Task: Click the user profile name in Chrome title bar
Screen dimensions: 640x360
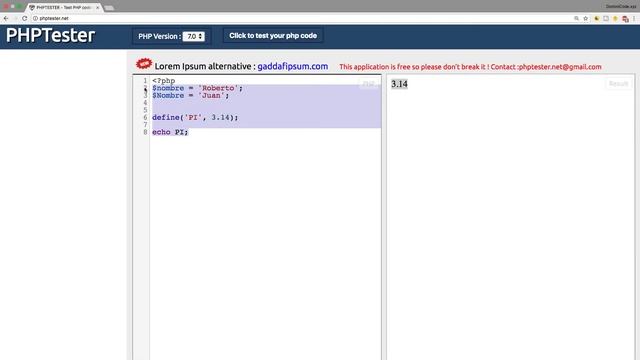Action: pos(621,7)
